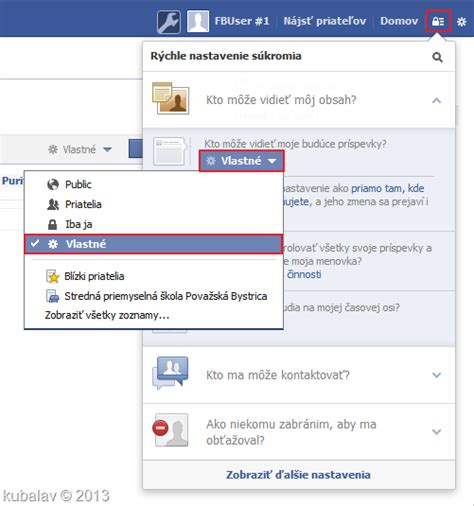Select the Public audience option

pyautogui.click(x=154, y=184)
